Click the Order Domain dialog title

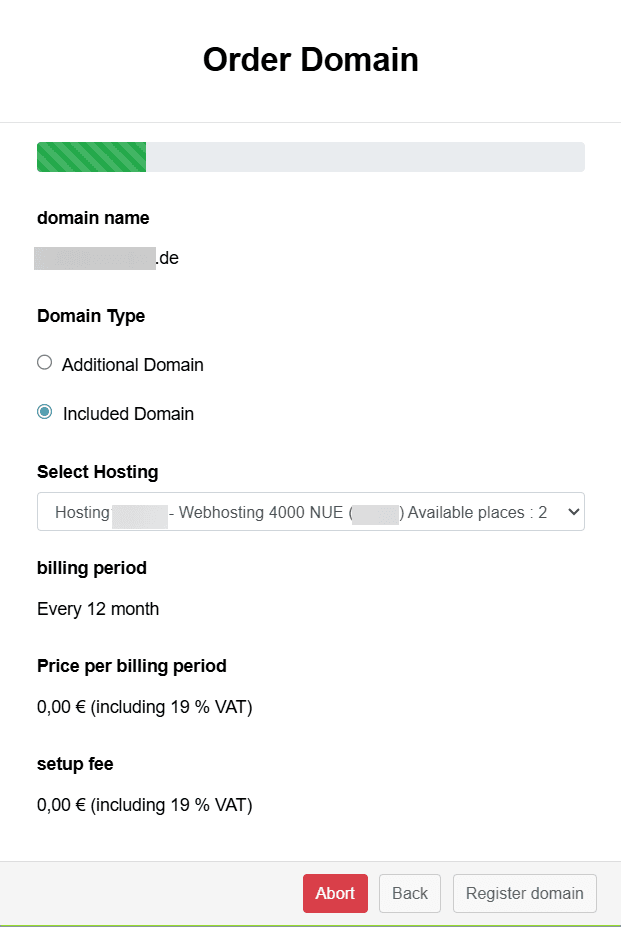click(x=310, y=59)
